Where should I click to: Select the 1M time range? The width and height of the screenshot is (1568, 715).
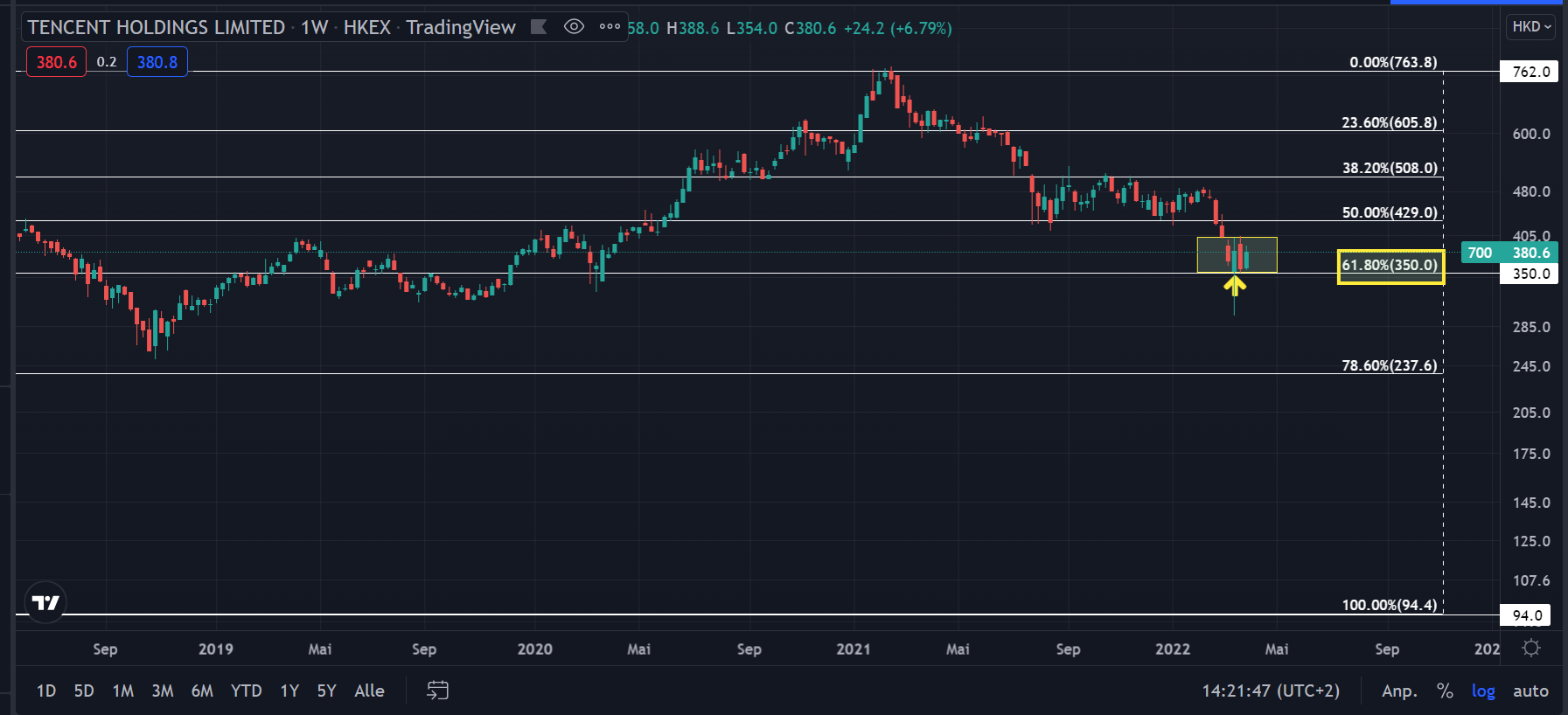click(123, 691)
